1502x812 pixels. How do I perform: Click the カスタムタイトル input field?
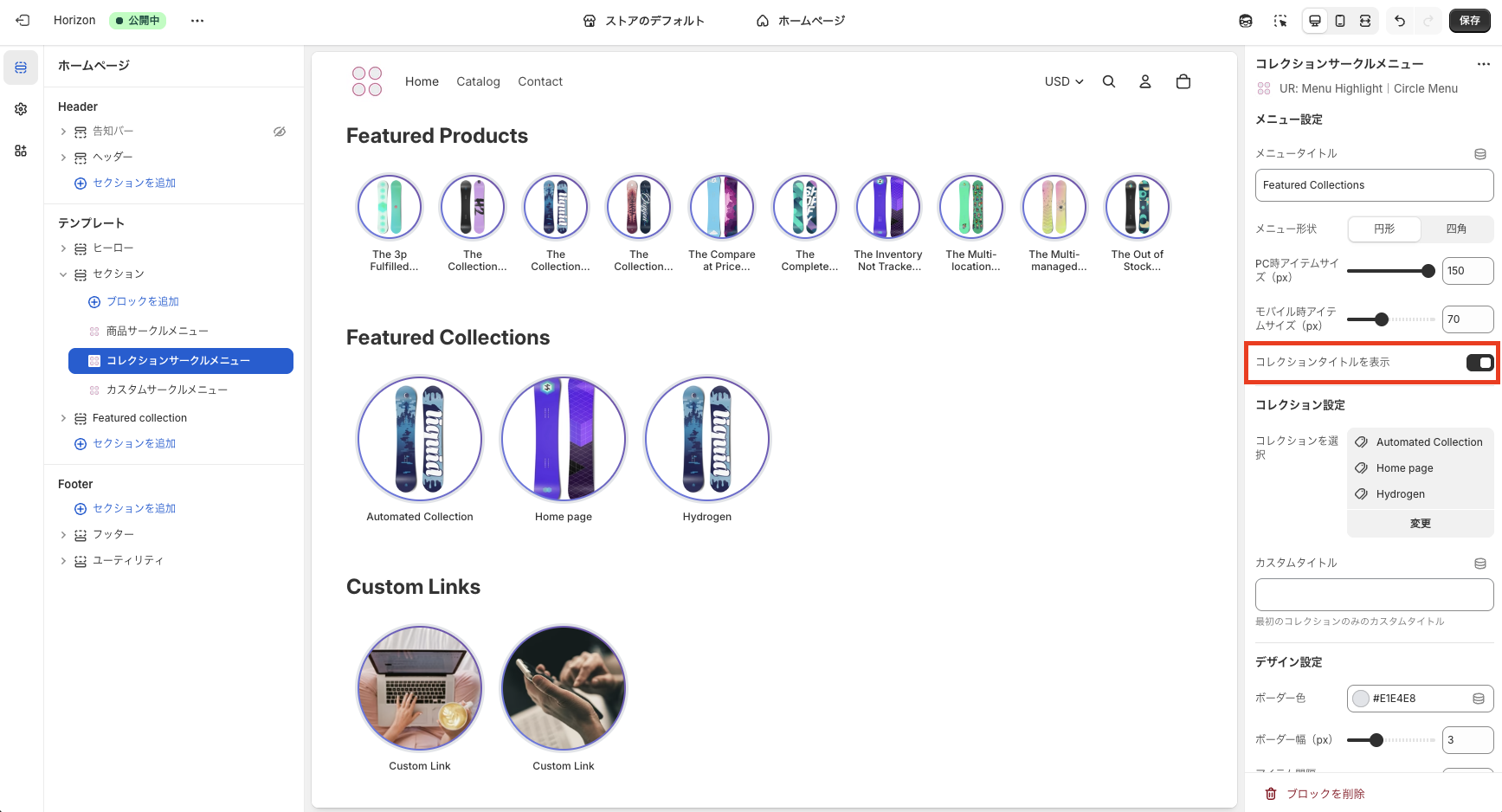coord(1374,595)
